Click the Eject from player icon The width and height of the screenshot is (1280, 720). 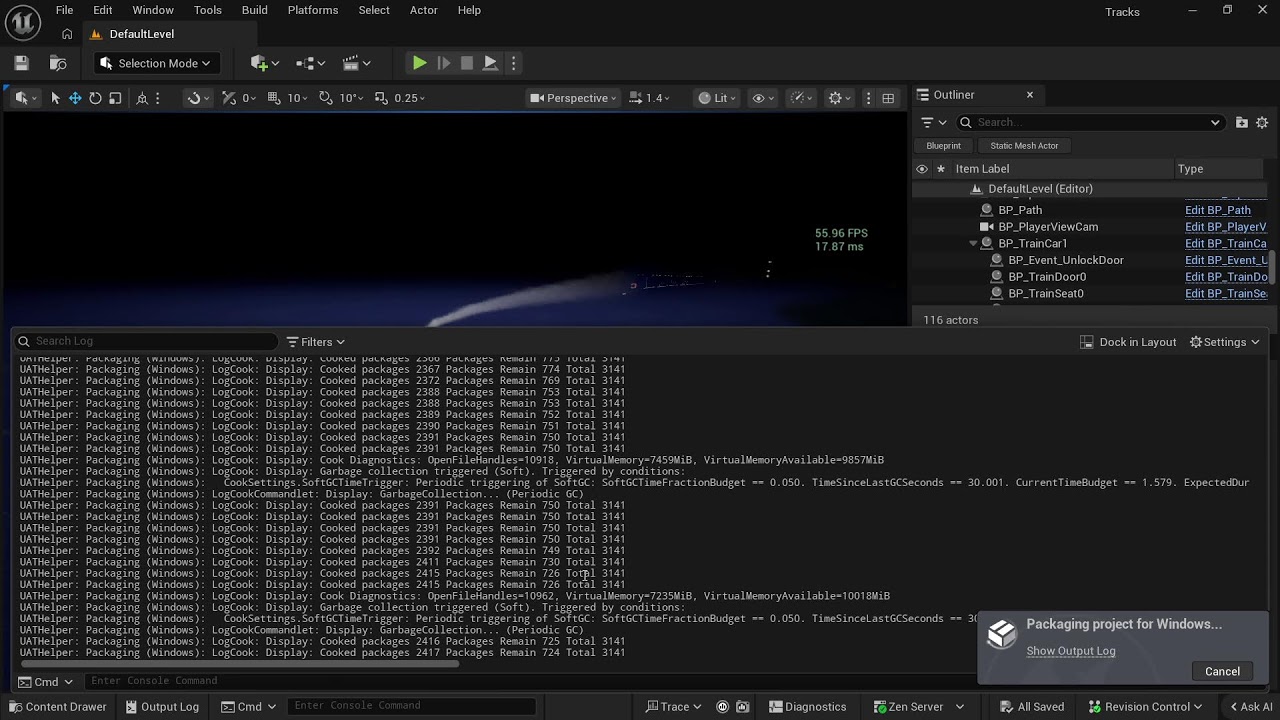click(490, 63)
